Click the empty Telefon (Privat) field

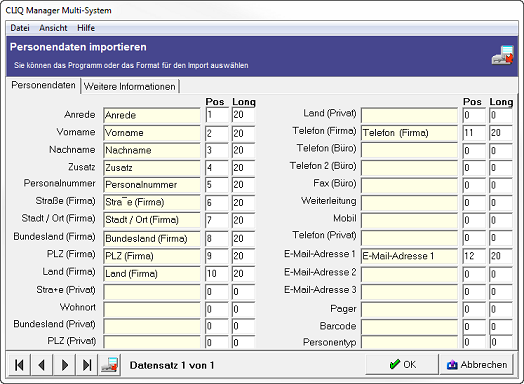click(x=409, y=238)
